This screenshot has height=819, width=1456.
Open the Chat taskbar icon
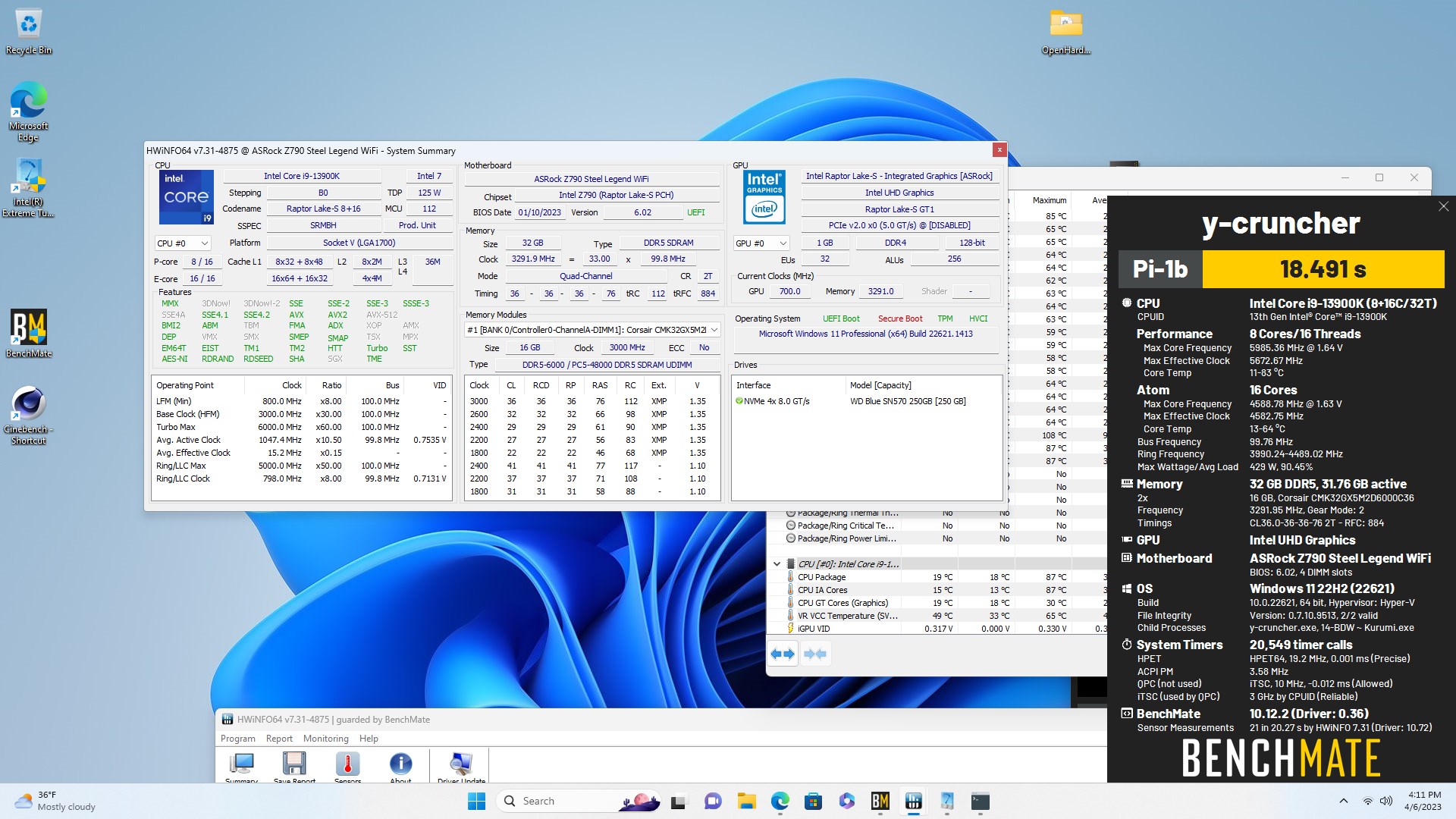click(713, 801)
